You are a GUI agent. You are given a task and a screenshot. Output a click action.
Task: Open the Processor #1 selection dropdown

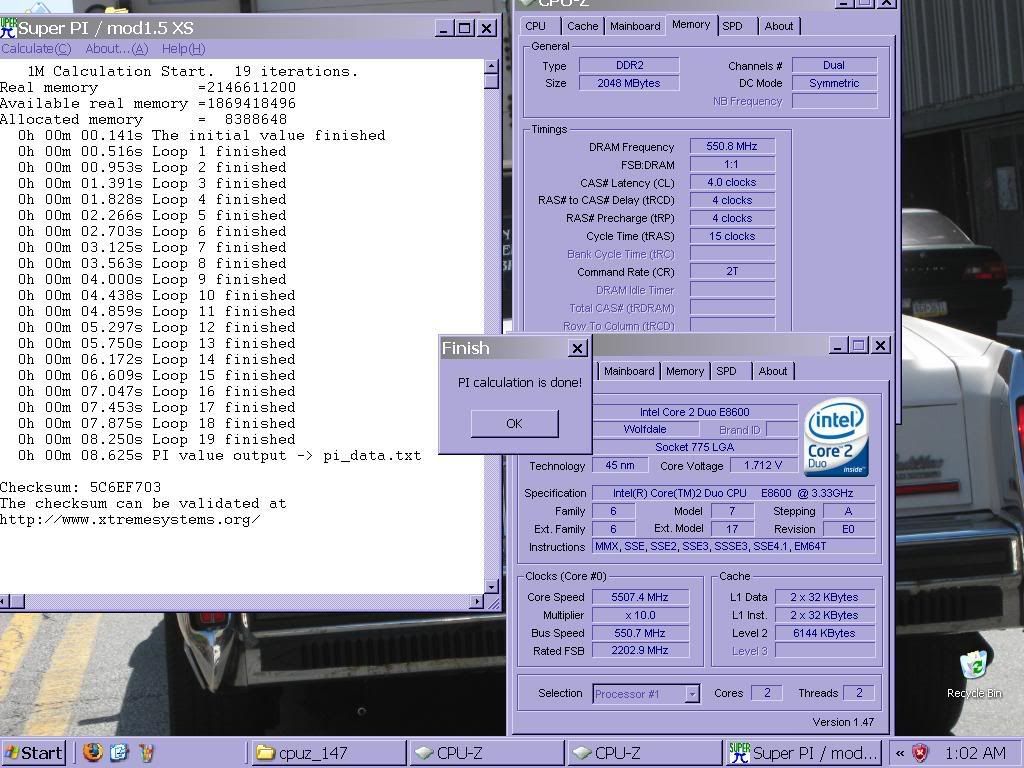pyautogui.click(x=691, y=693)
